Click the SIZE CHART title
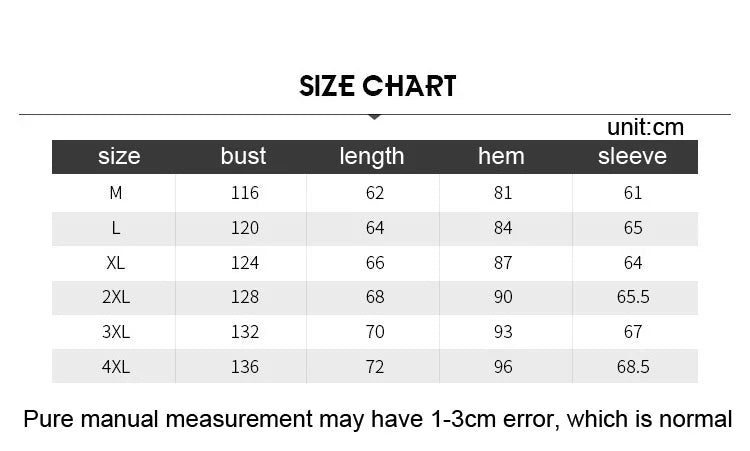The height and width of the screenshot is (451, 750). [377, 86]
